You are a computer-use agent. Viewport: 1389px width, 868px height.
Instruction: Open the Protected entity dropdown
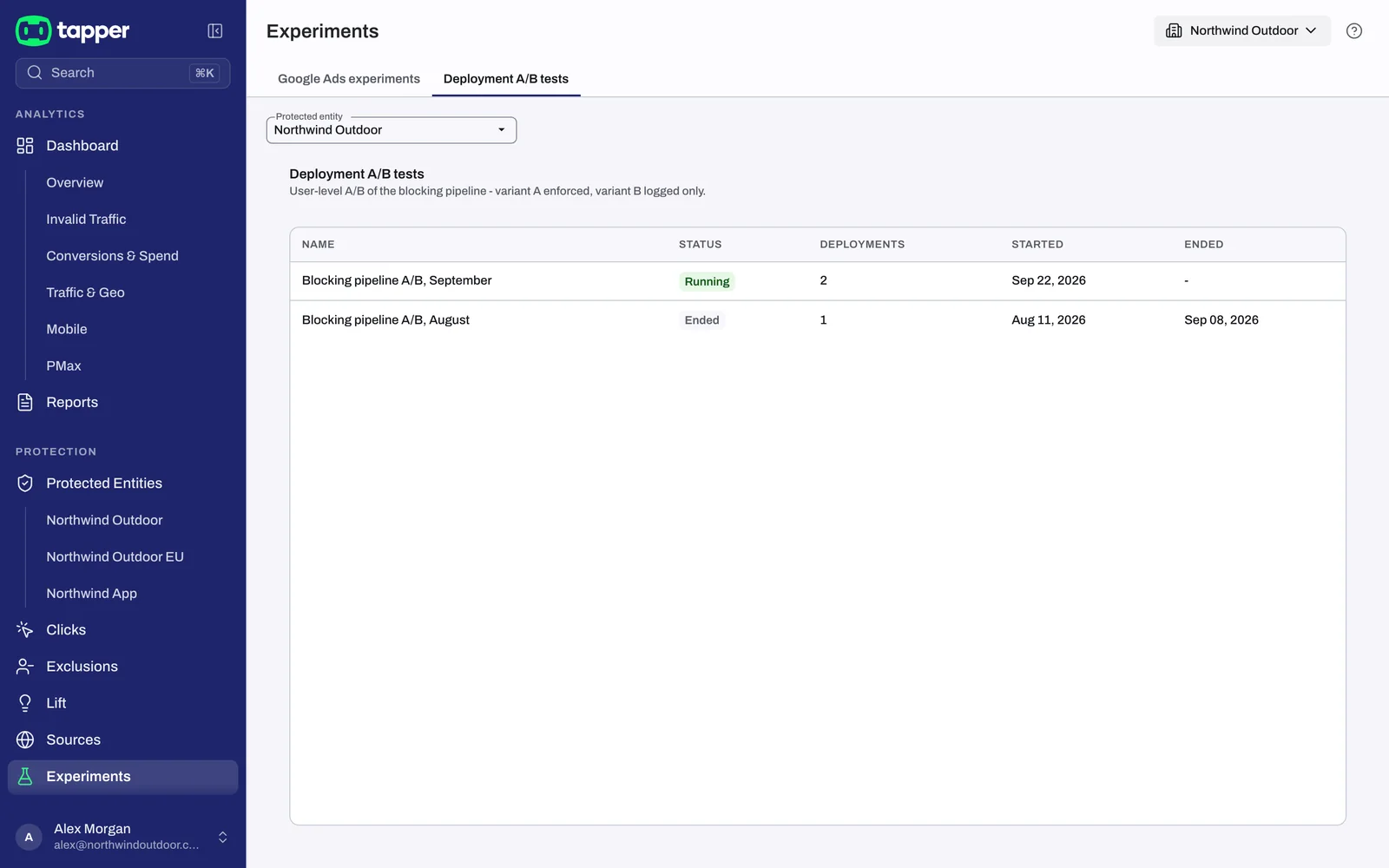click(x=391, y=130)
